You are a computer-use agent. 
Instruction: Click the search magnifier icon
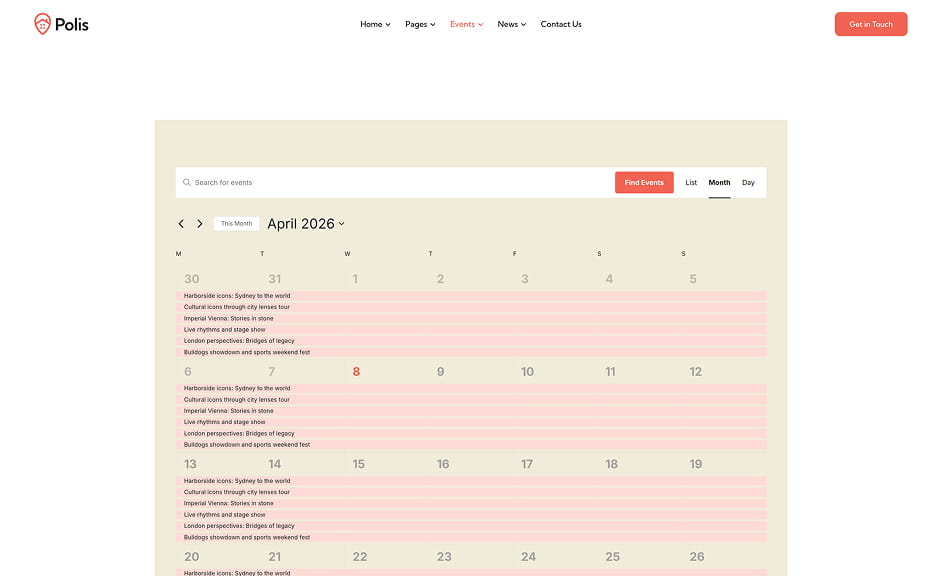coord(187,182)
